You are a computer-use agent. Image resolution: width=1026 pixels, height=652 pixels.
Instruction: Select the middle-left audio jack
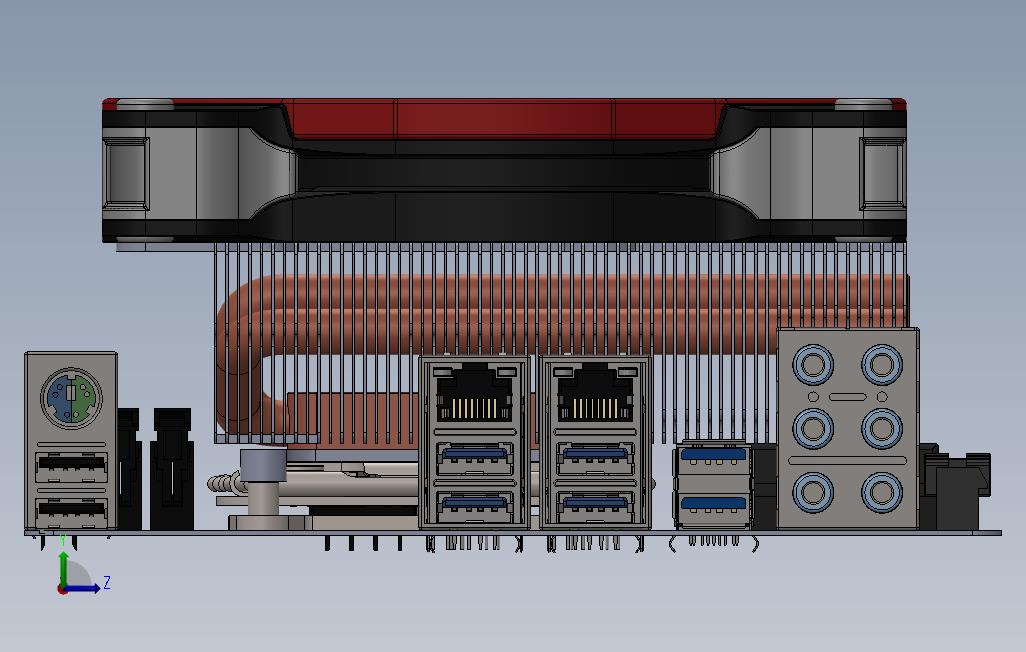[x=813, y=429]
